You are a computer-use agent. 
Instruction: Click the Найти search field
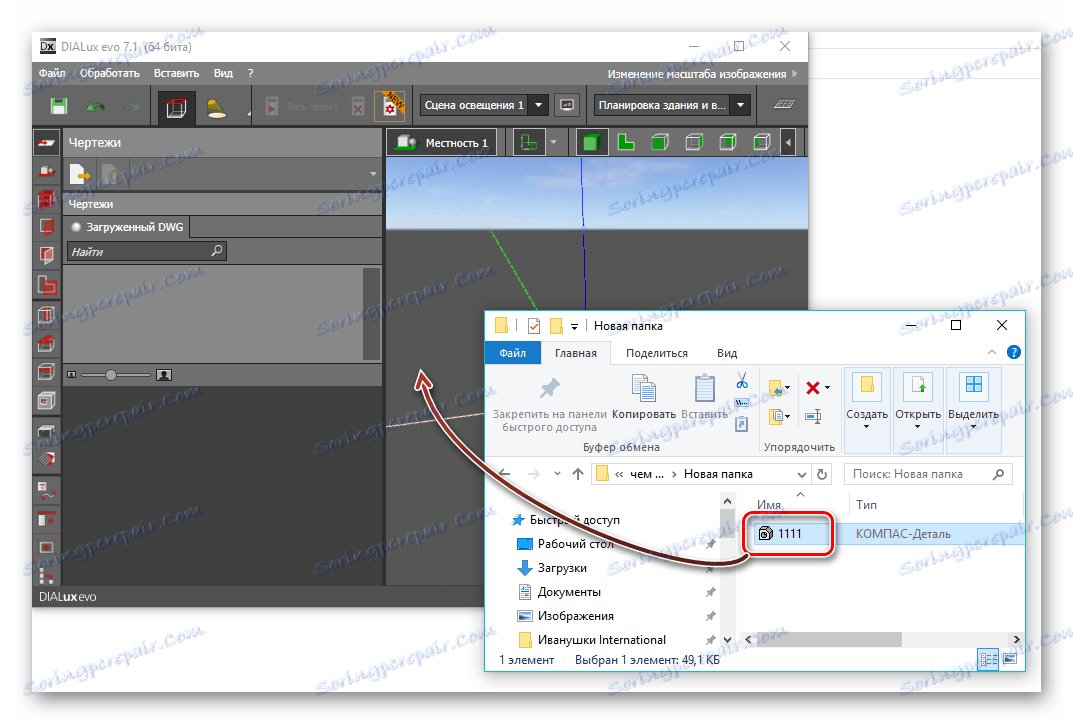[146, 251]
